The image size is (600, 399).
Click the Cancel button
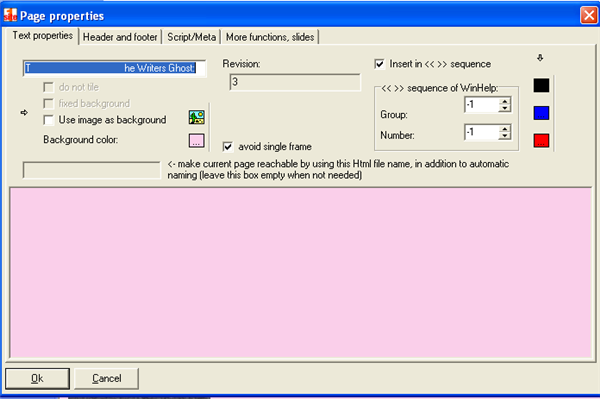[x=106, y=378]
